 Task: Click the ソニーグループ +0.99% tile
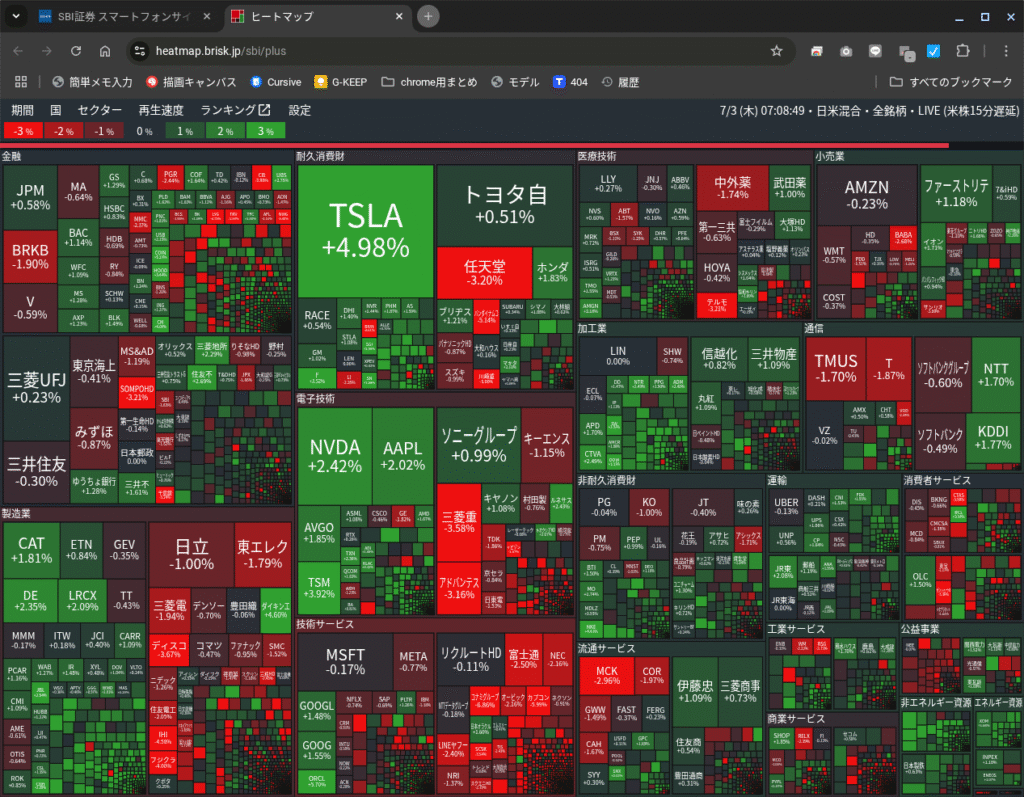pyautogui.click(x=479, y=446)
